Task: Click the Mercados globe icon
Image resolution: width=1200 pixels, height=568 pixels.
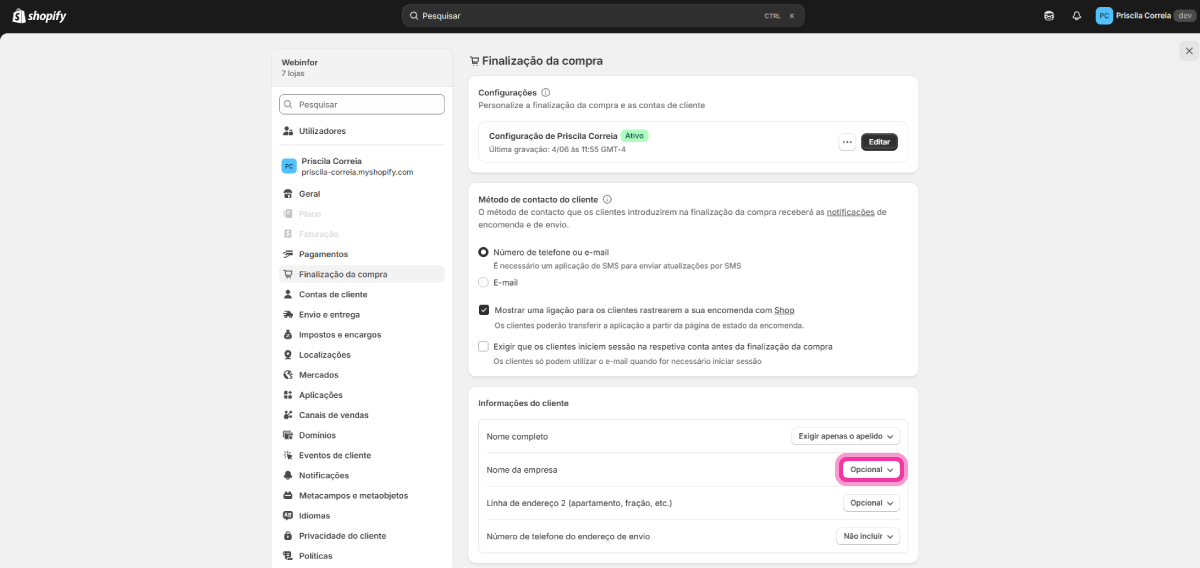Action: point(288,375)
